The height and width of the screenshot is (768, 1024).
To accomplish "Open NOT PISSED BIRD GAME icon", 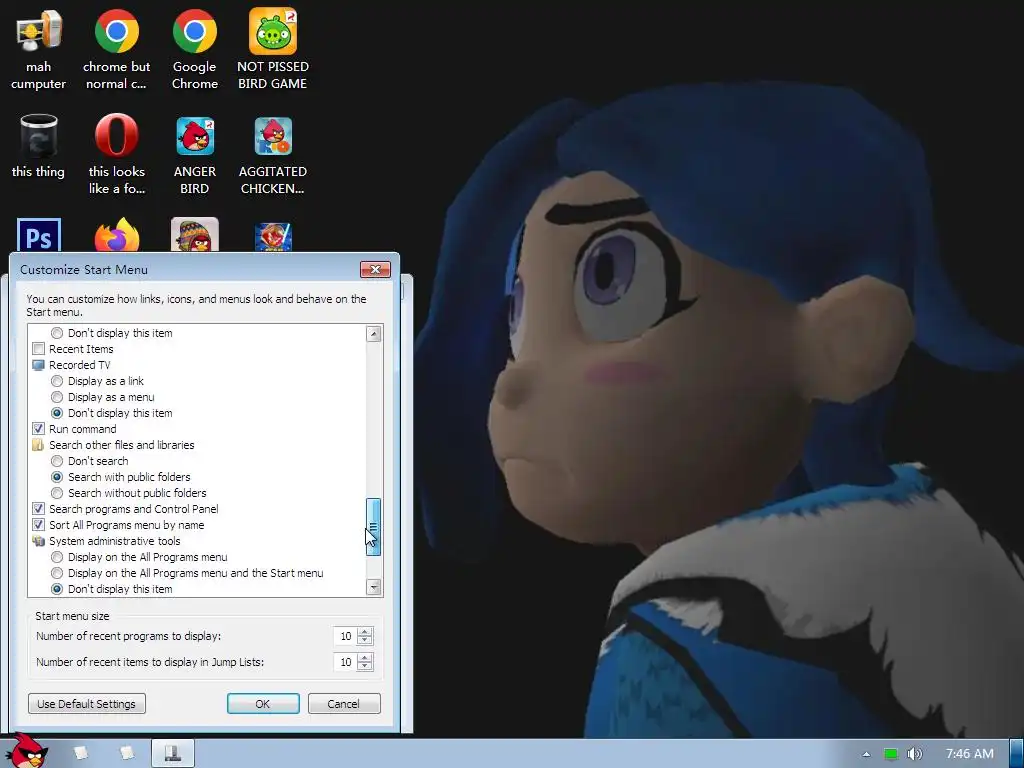I will coord(273,50).
